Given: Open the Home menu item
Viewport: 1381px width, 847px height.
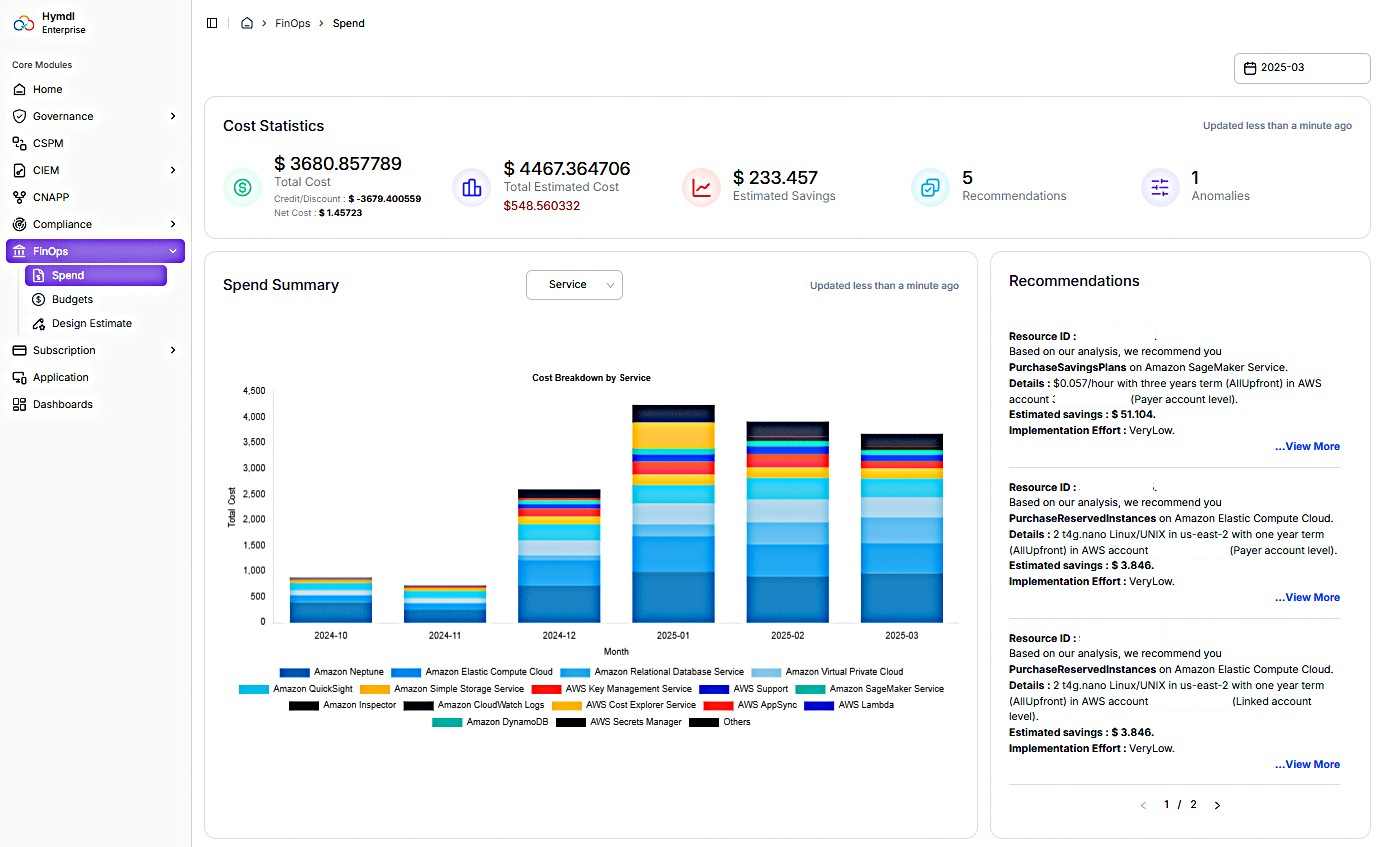Looking at the screenshot, I should pos(96,89).
